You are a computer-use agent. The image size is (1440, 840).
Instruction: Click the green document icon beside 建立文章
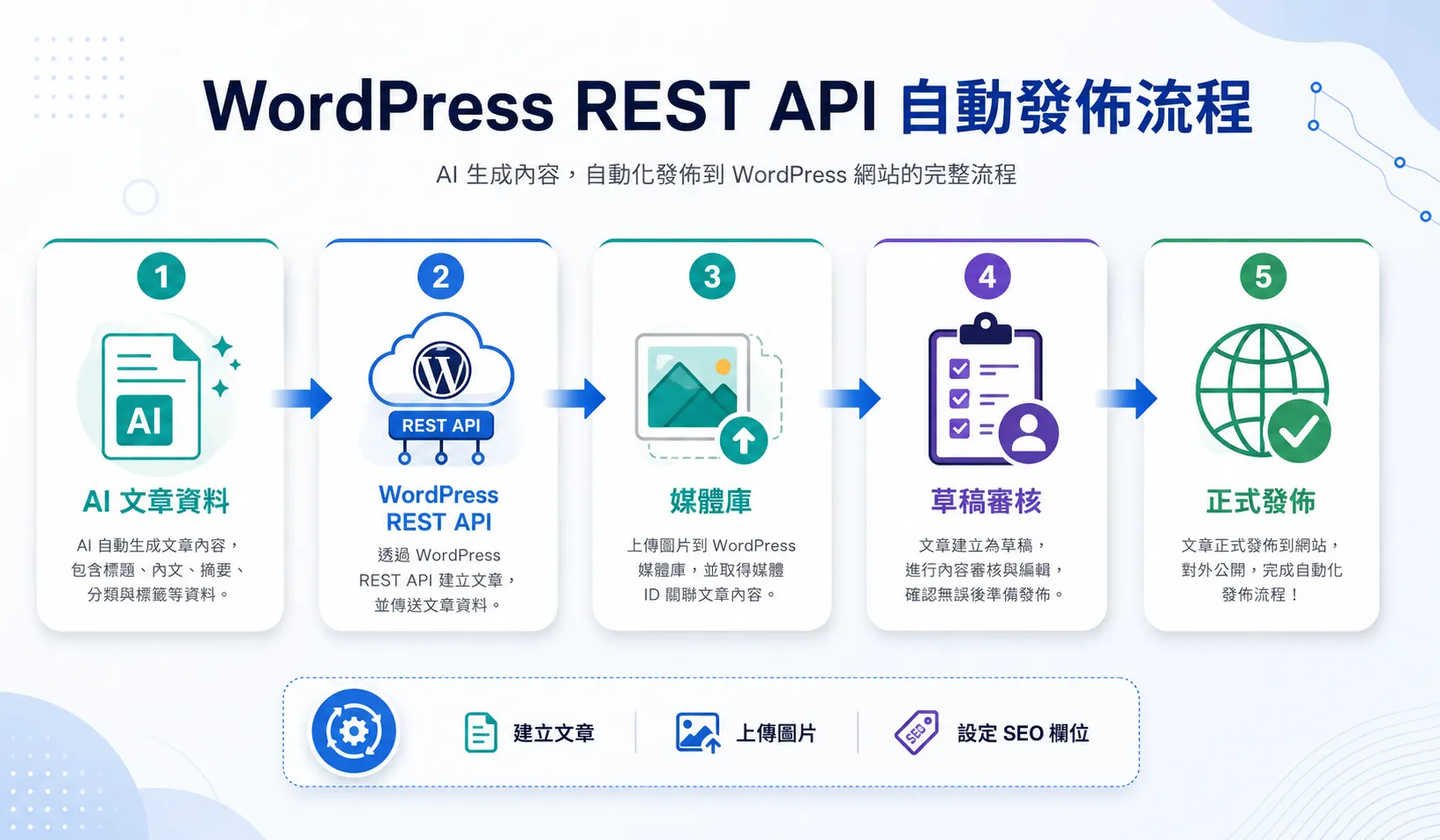[481, 733]
